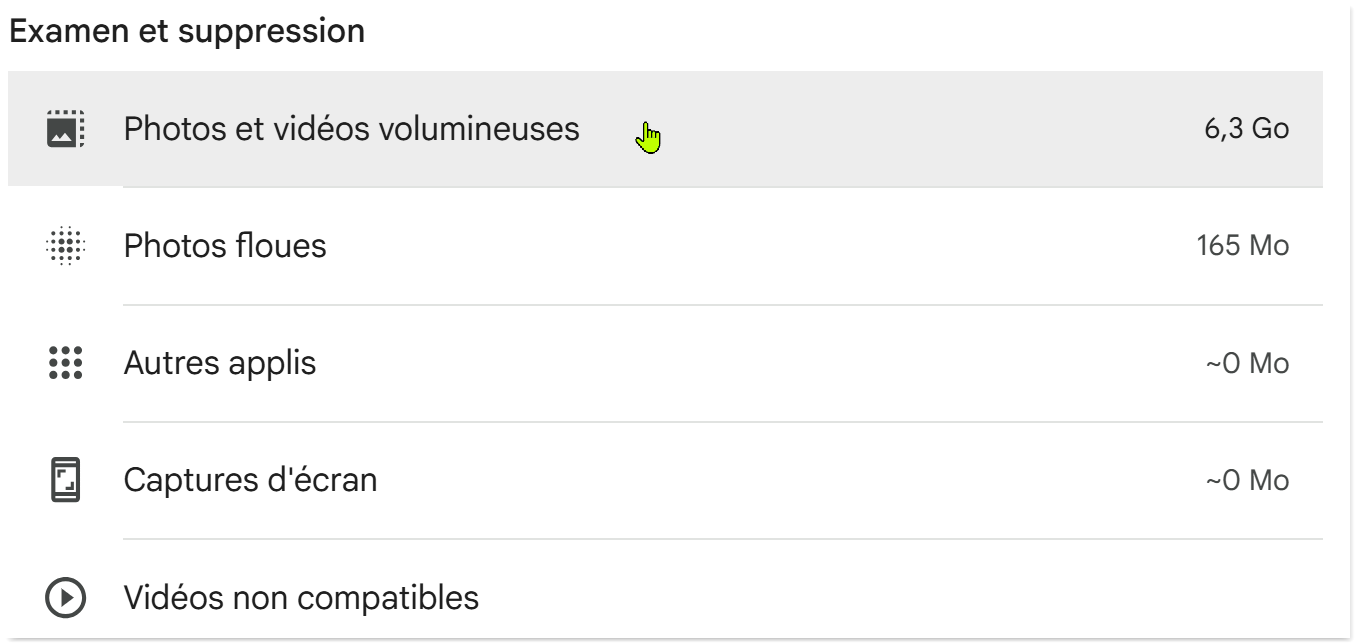This screenshot has width=1355, height=643.
Task: Click blank area of the Photos floues row
Action: (x=750, y=246)
